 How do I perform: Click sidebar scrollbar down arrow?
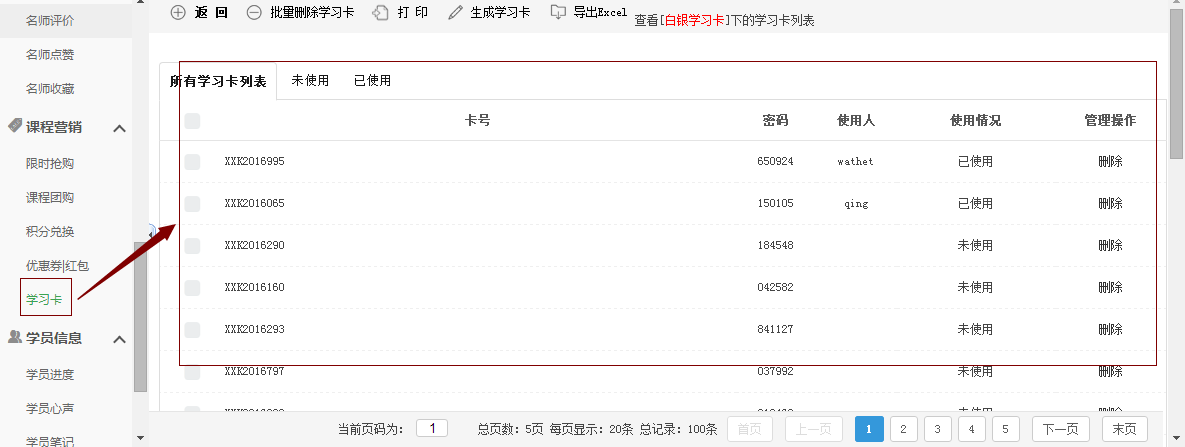(x=140, y=438)
